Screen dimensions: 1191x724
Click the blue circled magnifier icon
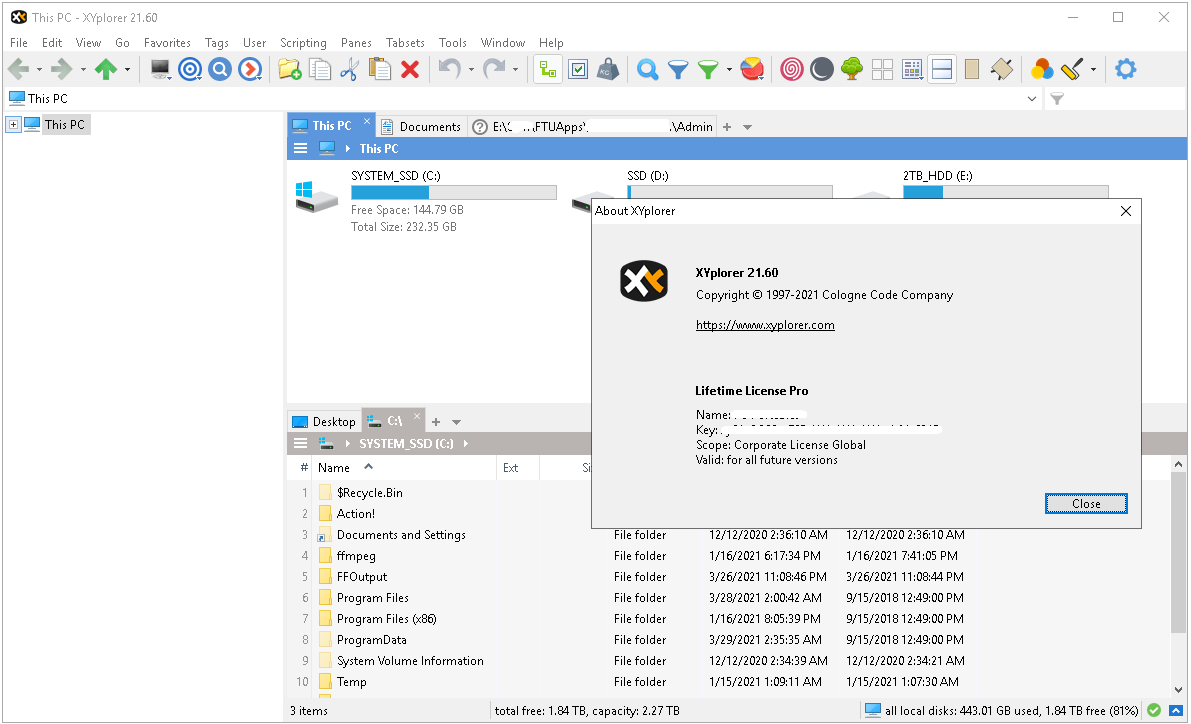coord(220,69)
